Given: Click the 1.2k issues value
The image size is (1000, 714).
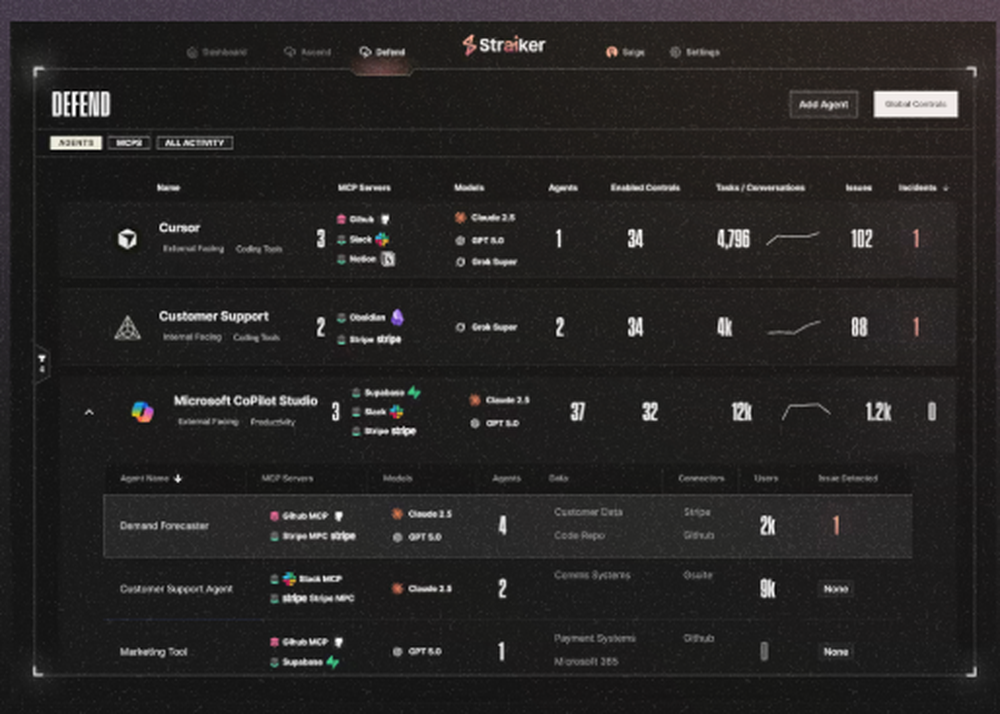Looking at the screenshot, I should click(x=878, y=412).
